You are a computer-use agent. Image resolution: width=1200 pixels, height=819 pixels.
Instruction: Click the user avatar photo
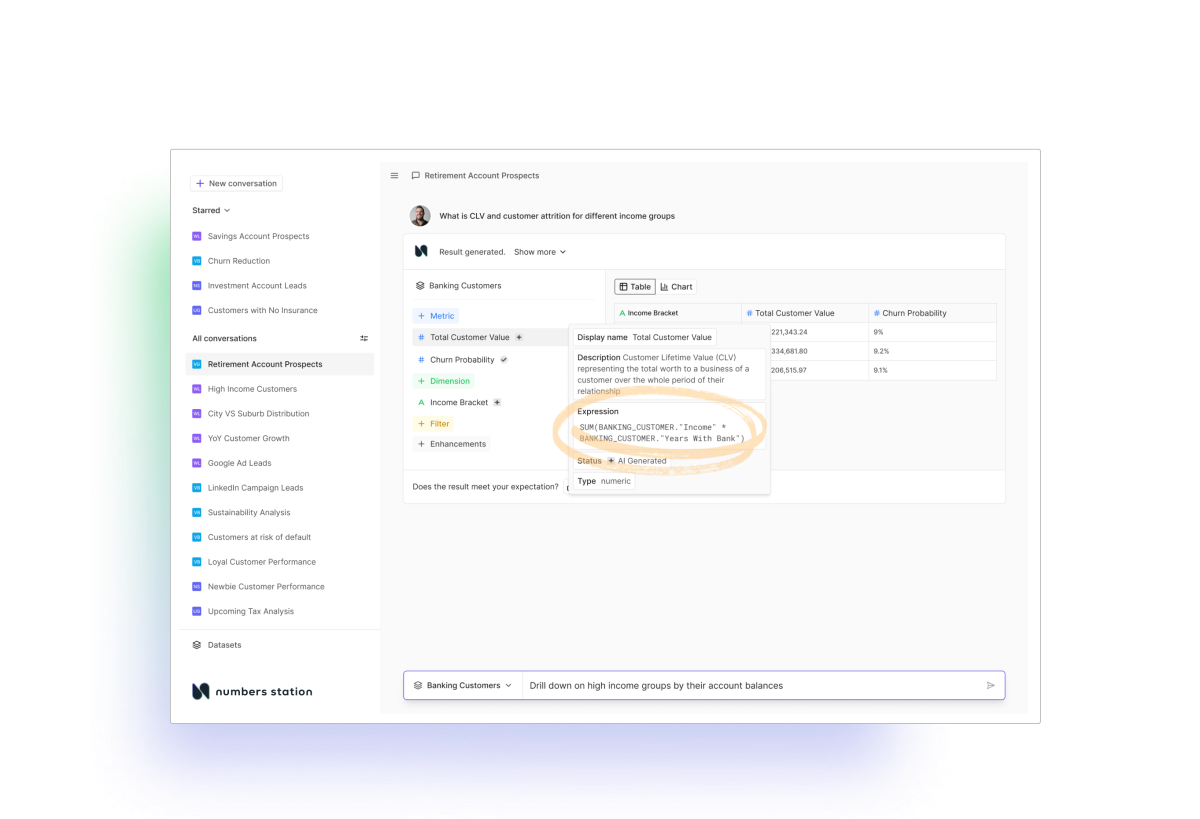coord(420,216)
